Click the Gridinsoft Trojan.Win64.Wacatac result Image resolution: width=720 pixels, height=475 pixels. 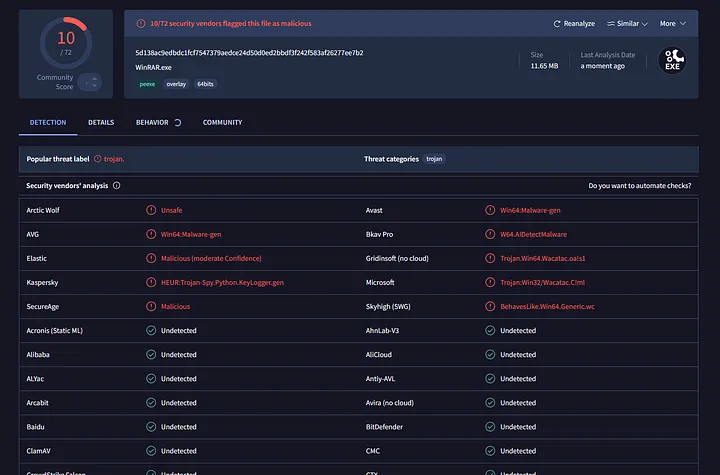(x=543, y=259)
